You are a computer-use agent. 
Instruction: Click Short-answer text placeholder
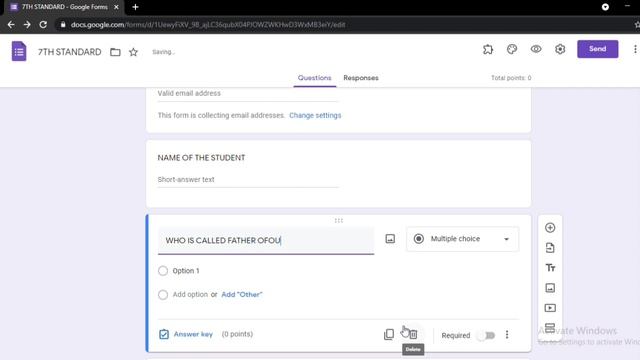pos(186,180)
